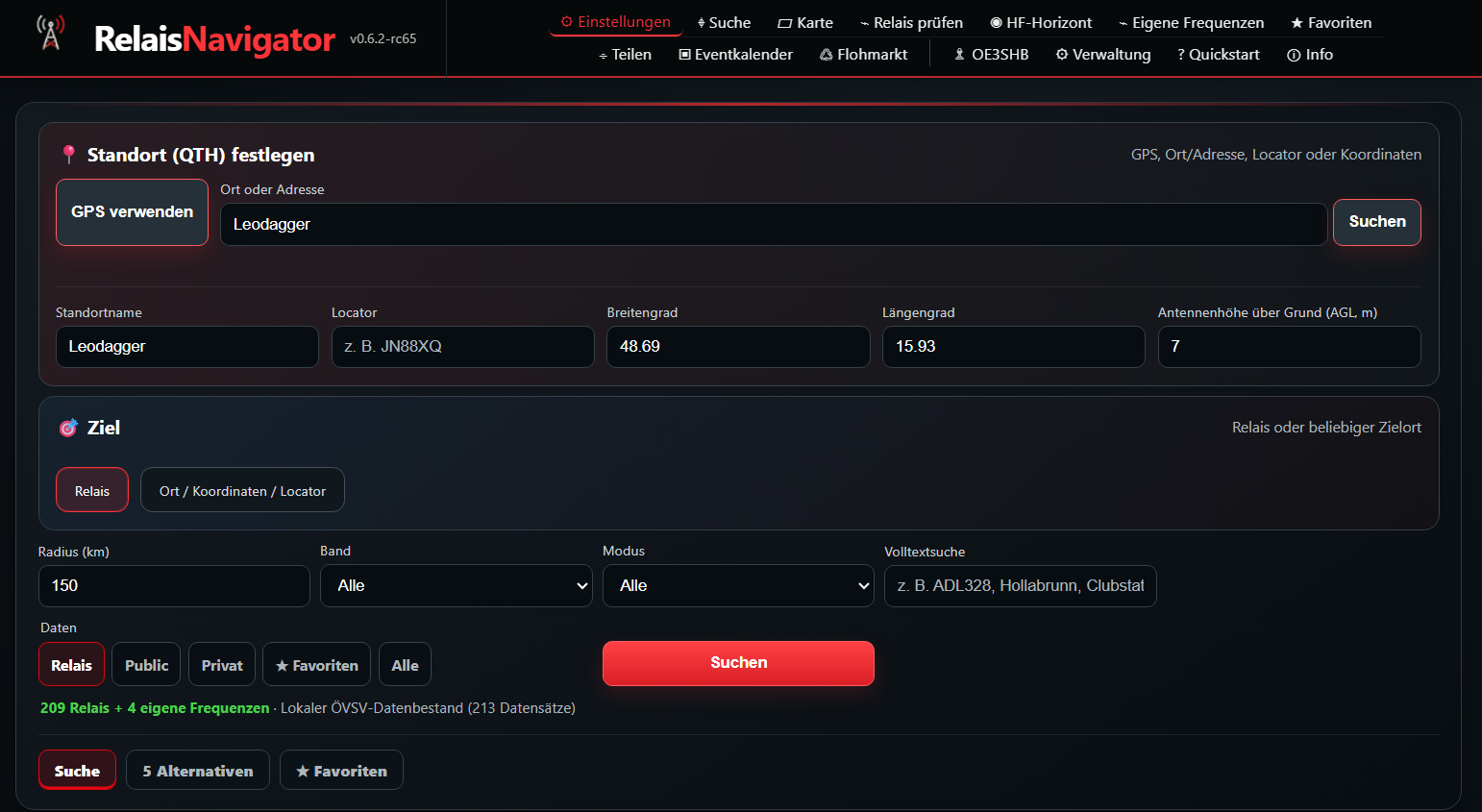Click Suchen button next to address field
The height and width of the screenshot is (812, 1482).
[x=1376, y=222]
